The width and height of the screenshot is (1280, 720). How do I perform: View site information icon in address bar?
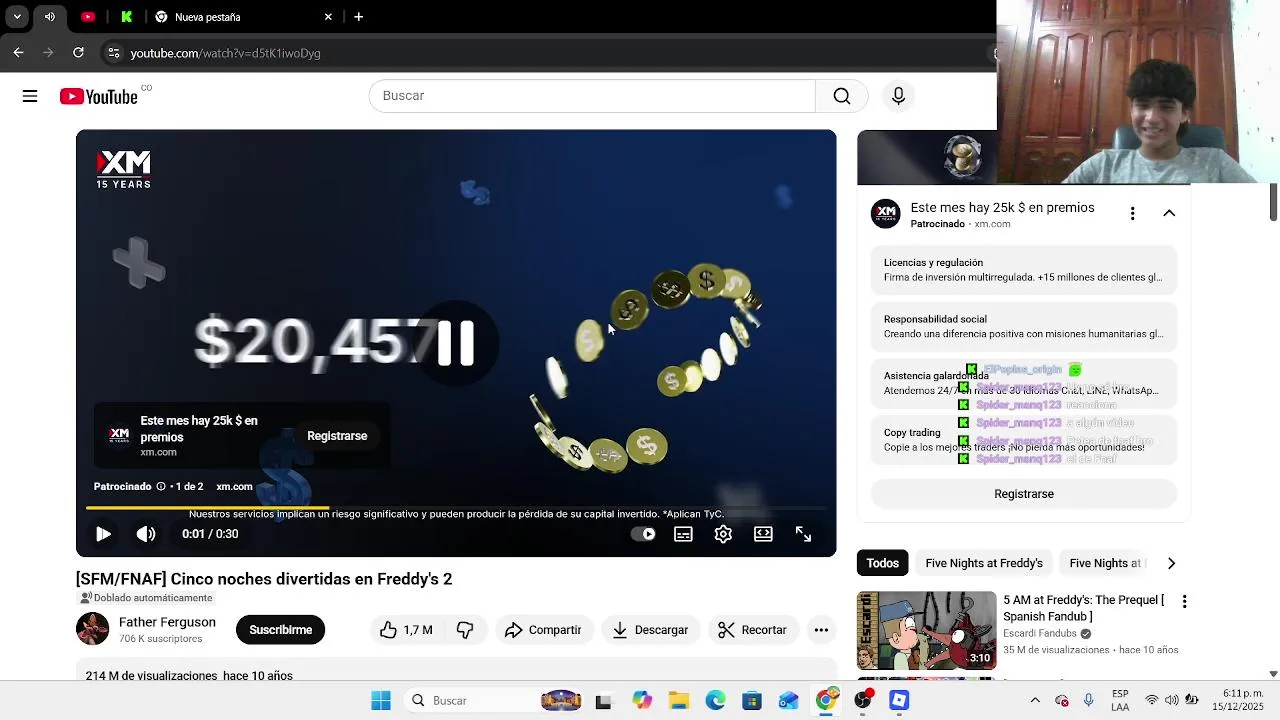point(114,53)
